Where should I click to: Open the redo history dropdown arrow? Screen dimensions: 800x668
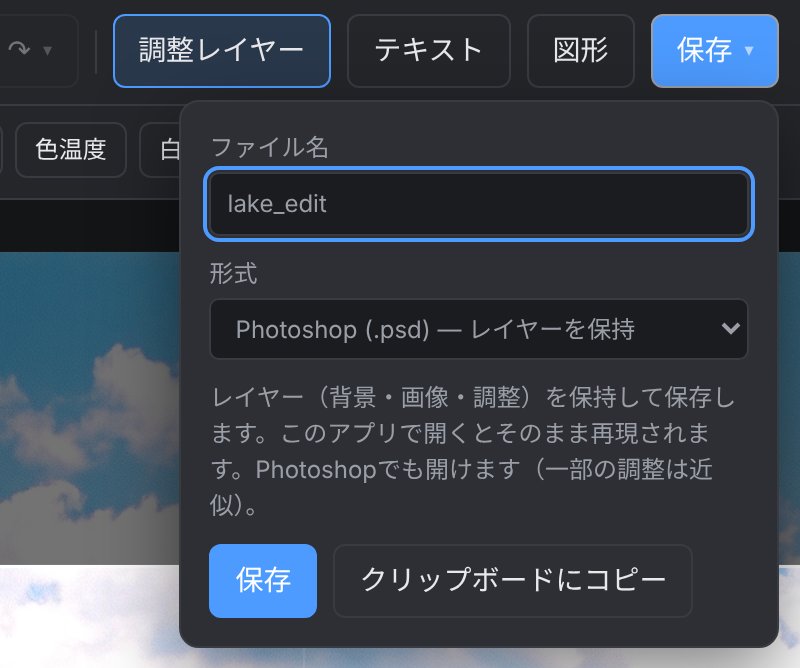47,51
